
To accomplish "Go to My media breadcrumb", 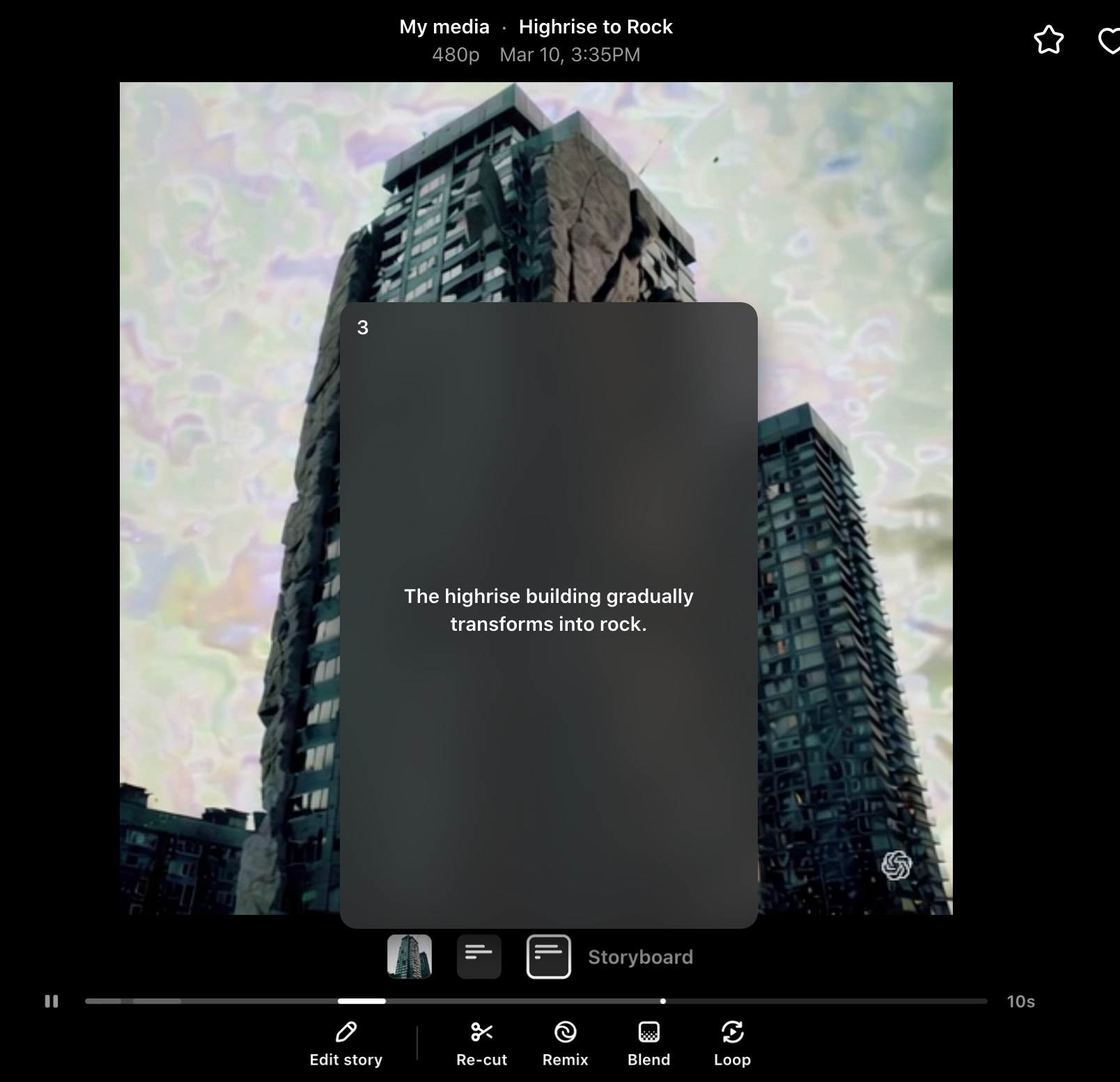I will [444, 27].
